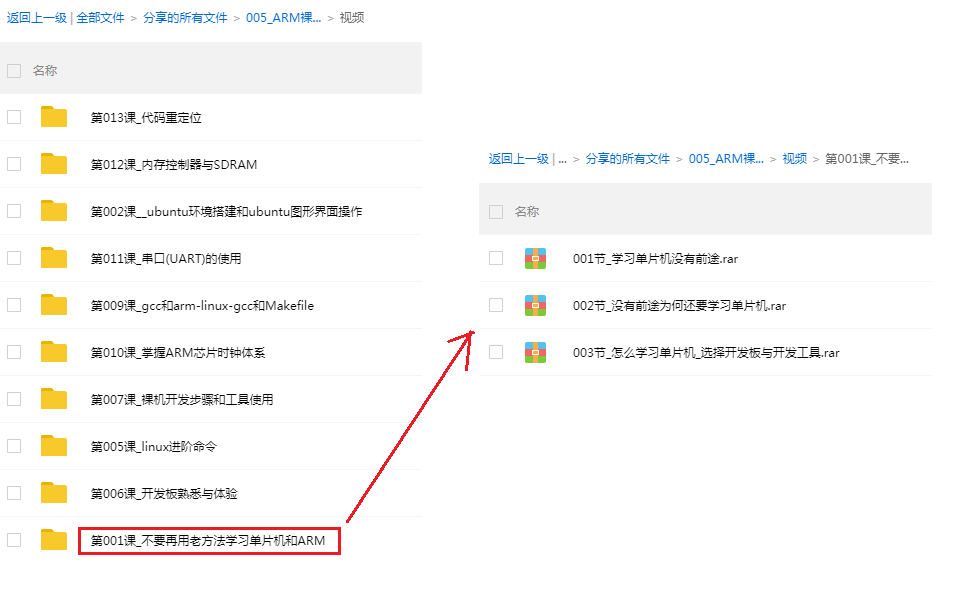Click folder icon of 第002课 ubuntu环境搭建
Viewport: 963px width, 596px height.
coord(54,211)
